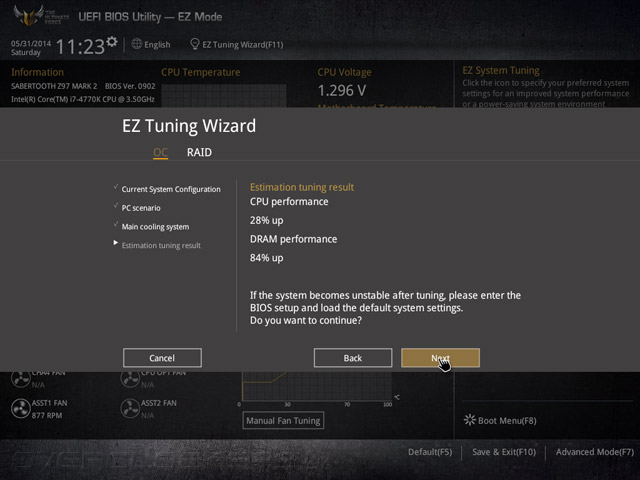Screen dimensions: 640x480
Task: Select the Current System Configuration step
Action: [x=171, y=189]
